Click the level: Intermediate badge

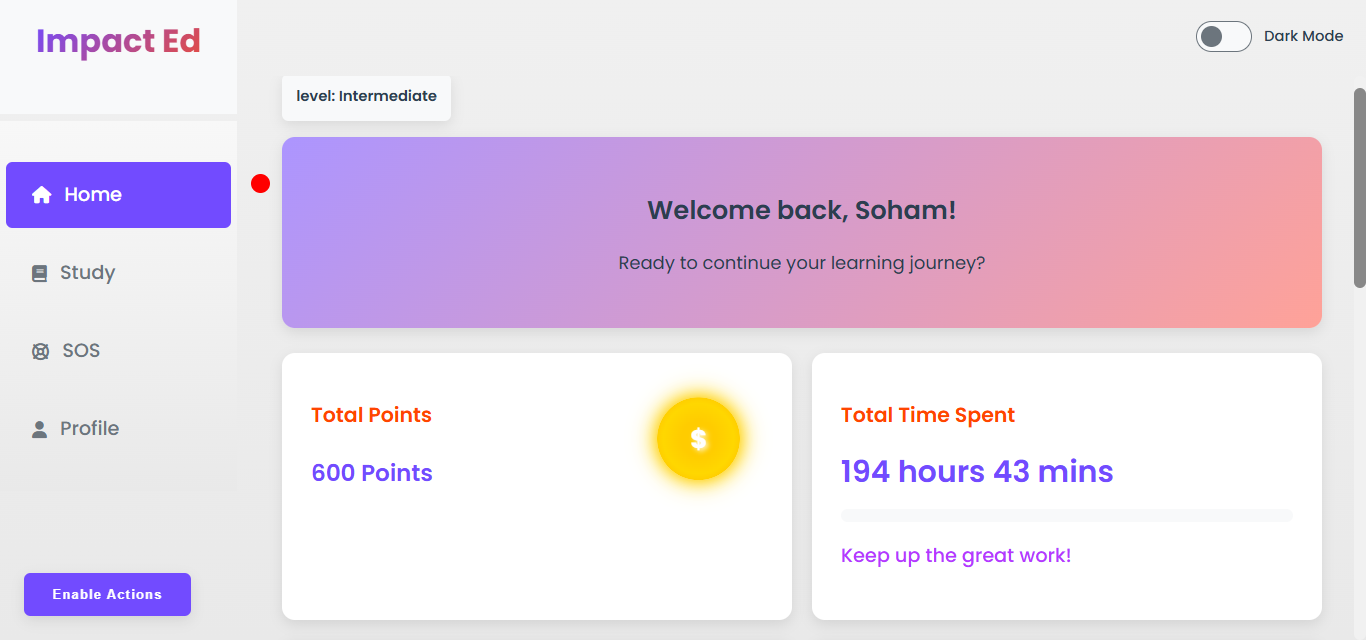(x=366, y=97)
